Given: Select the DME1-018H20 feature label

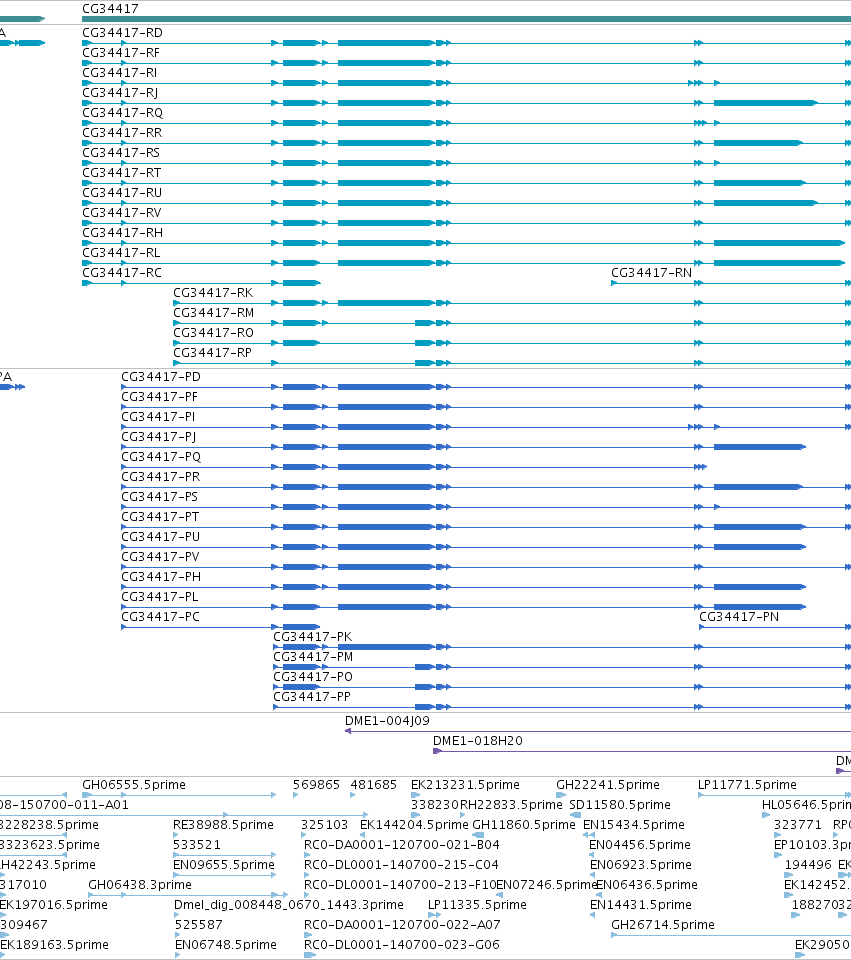Looking at the screenshot, I should [x=478, y=741].
